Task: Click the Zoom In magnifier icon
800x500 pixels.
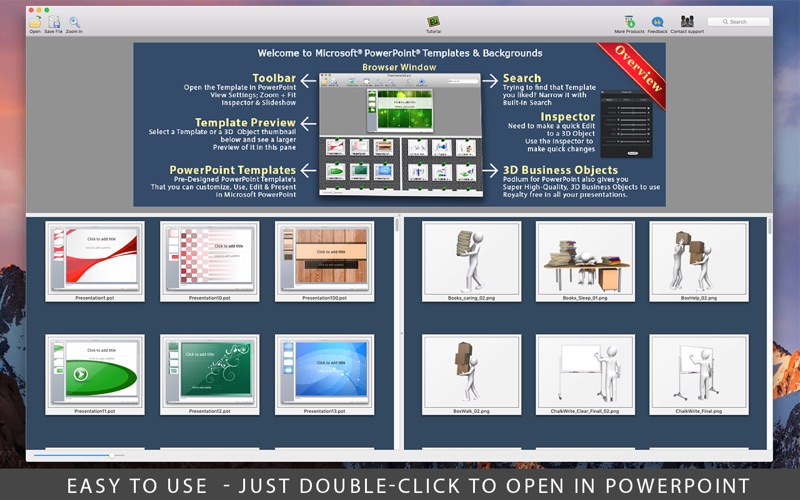Action: click(74, 22)
